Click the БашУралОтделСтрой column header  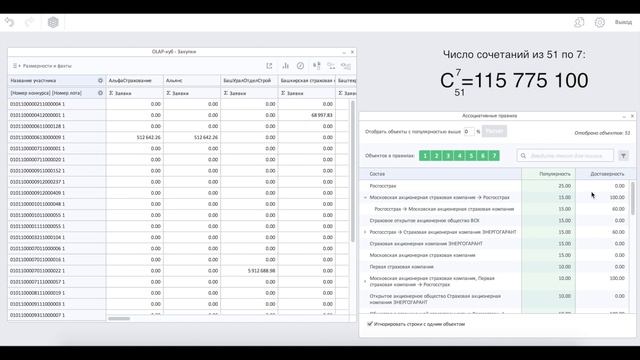249,81
